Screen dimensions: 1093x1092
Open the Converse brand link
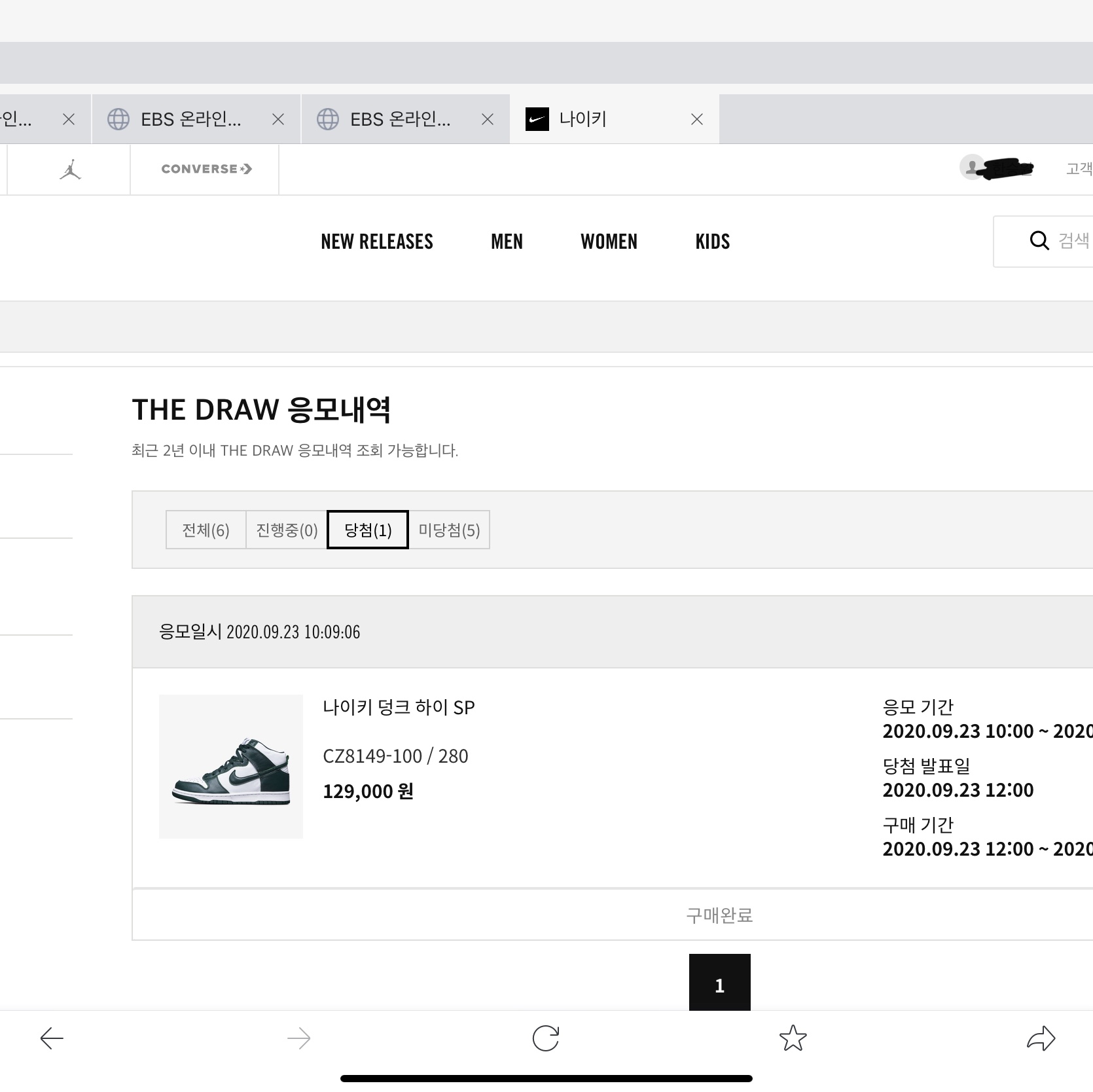point(206,169)
